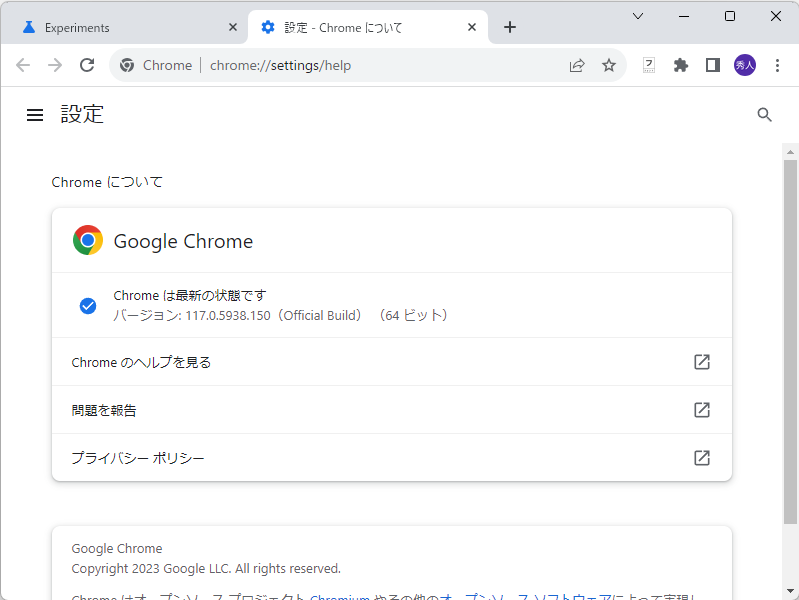Minimize the Chrome window
This screenshot has width=799, height=600.
pyautogui.click(x=684, y=16)
